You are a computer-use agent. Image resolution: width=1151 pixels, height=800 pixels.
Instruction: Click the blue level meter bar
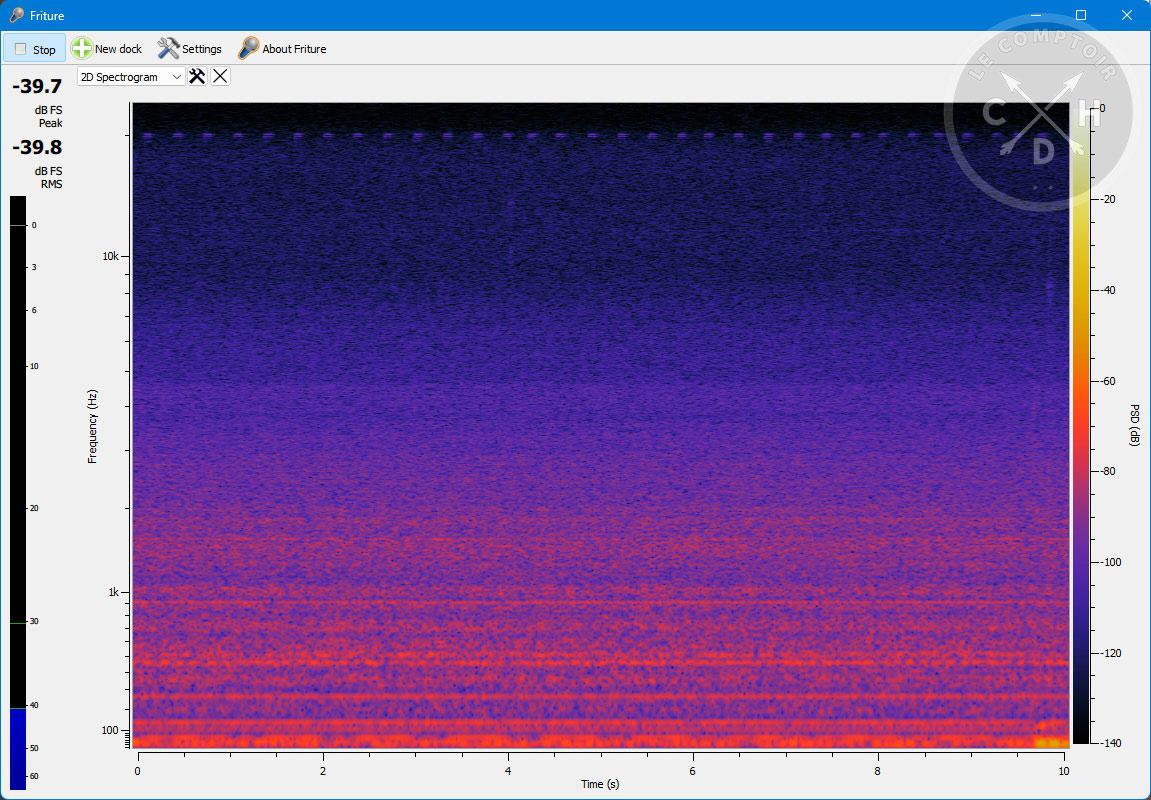tap(18, 748)
